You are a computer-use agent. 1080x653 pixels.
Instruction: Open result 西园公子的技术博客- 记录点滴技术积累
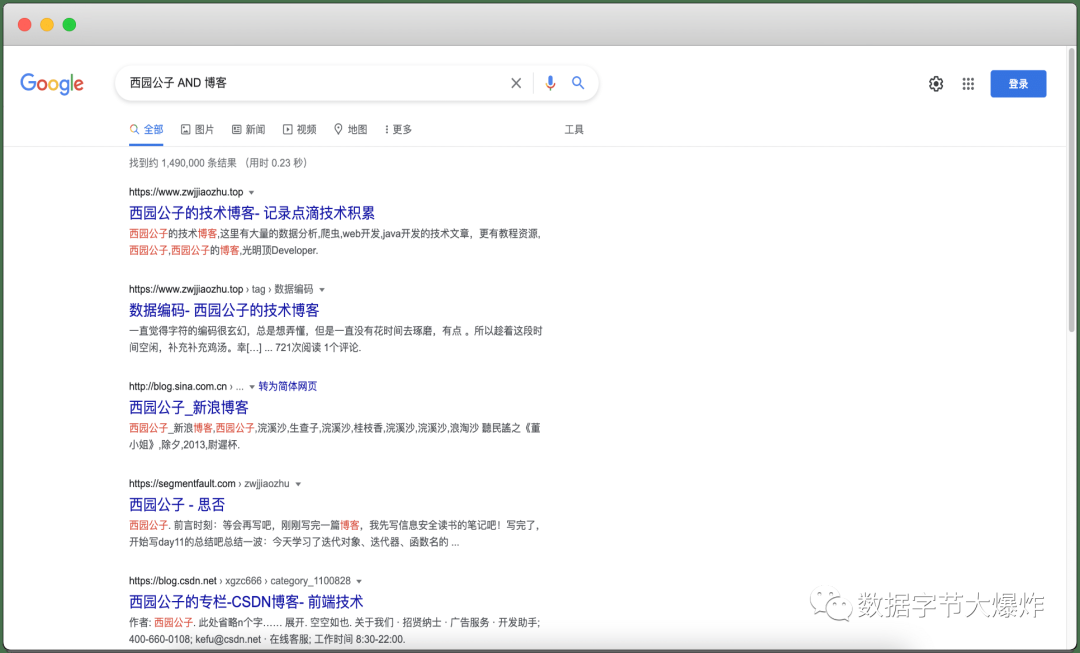tap(252, 213)
